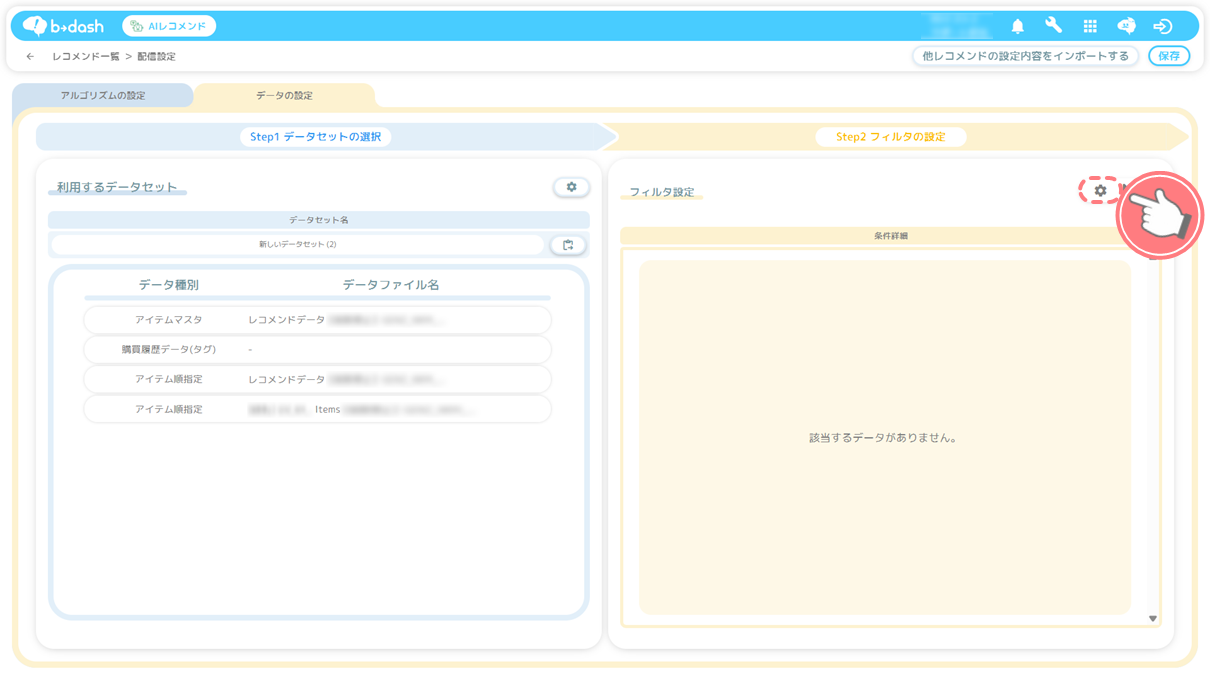
Task: Go to Step2 フィルタの設定
Action: click(890, 137)
